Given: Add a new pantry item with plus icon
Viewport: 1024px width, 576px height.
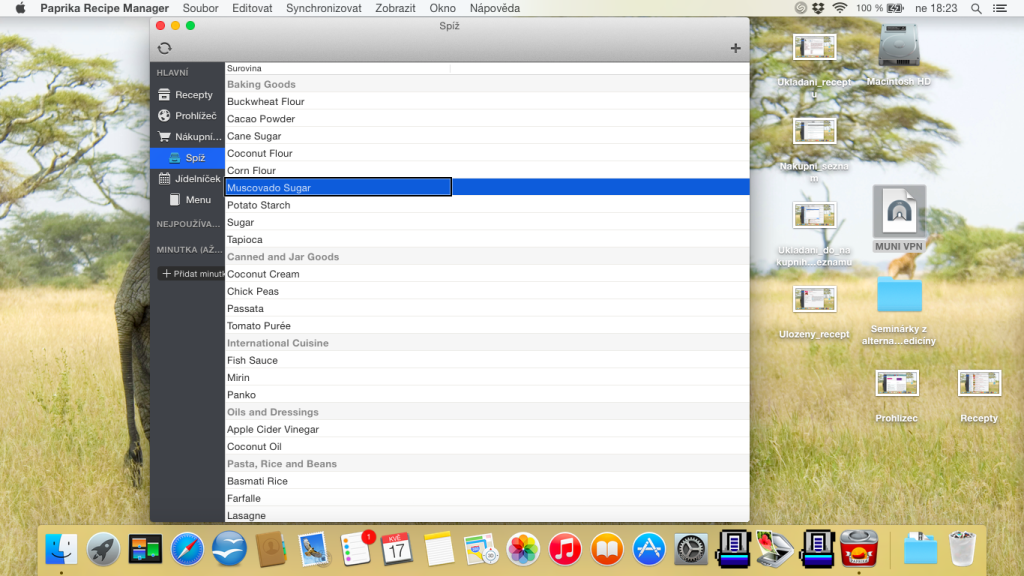Looking at the screenshot, I should (x=735, y=48).
